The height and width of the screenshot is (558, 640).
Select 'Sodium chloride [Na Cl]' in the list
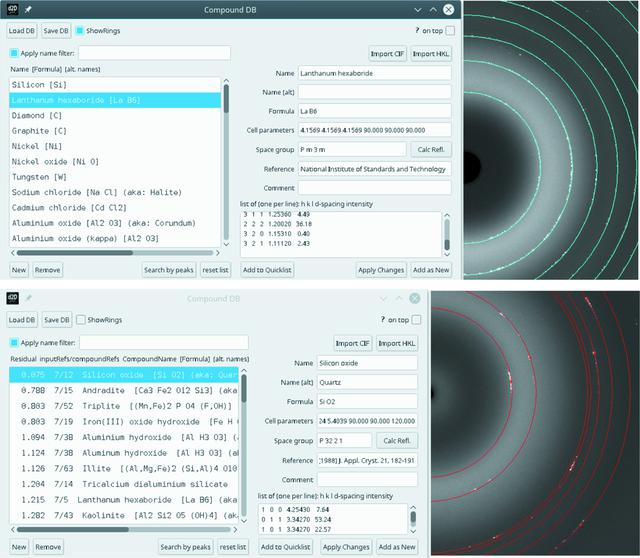(115, 192)
